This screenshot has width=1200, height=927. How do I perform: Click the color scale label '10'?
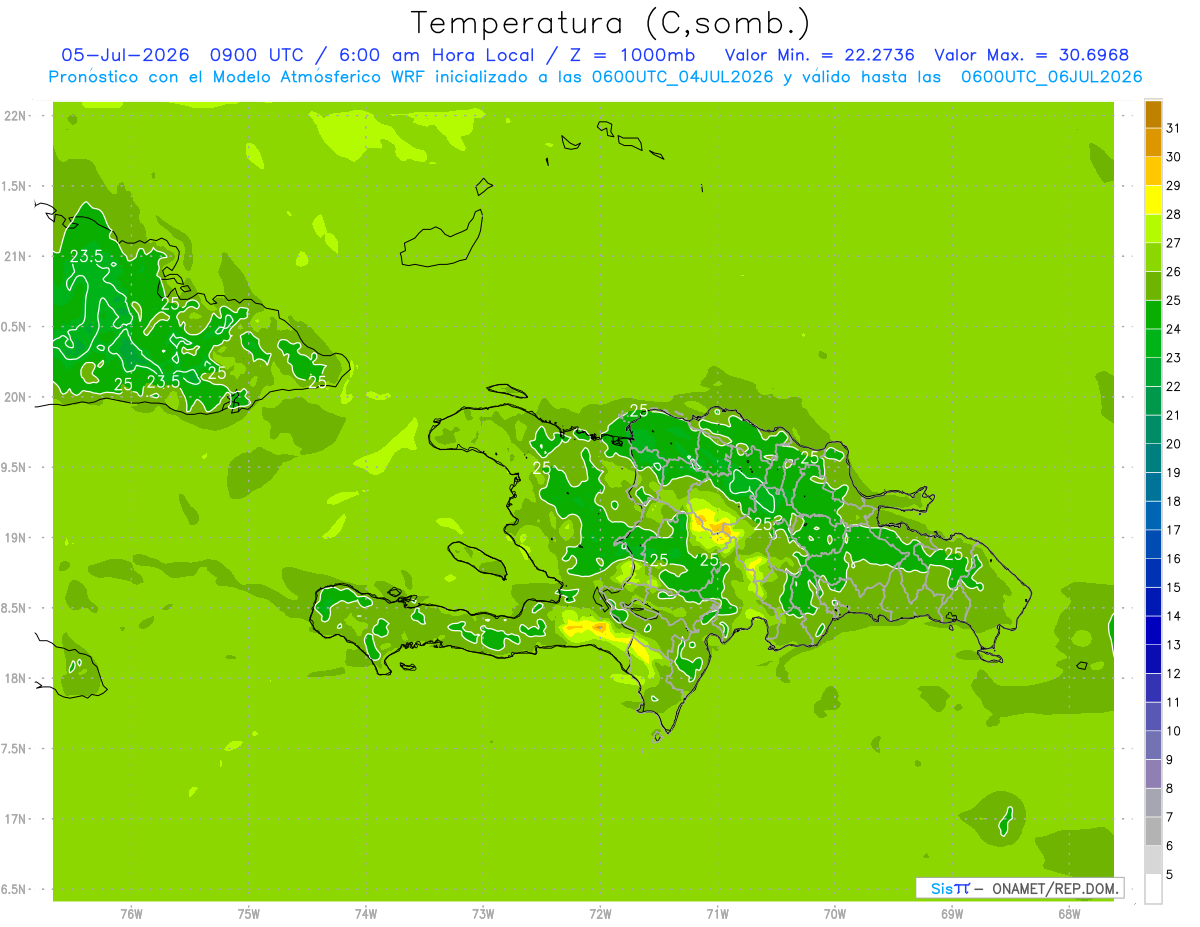[1173, 731]
